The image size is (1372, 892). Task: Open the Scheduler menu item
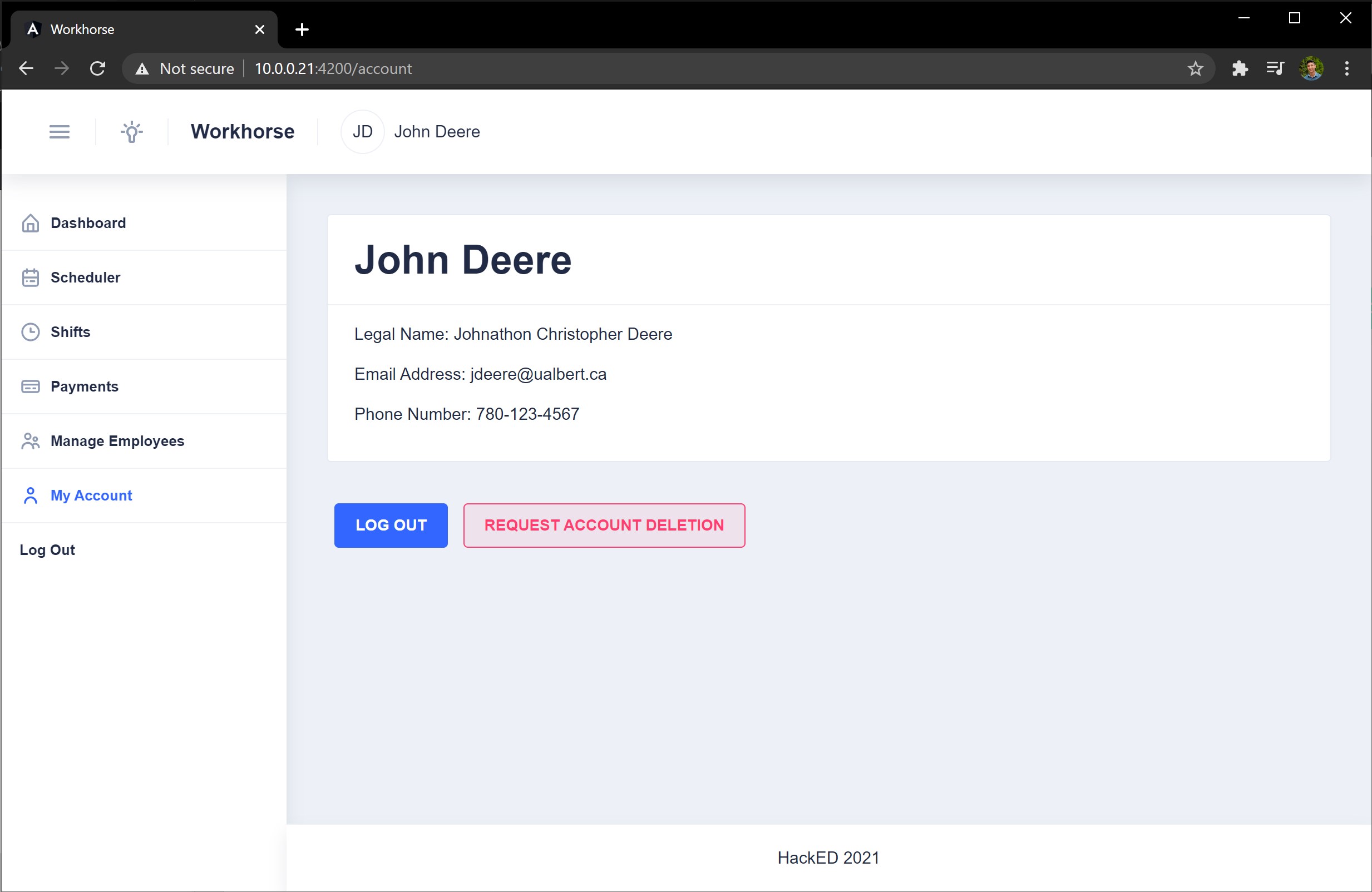(85, 277)
